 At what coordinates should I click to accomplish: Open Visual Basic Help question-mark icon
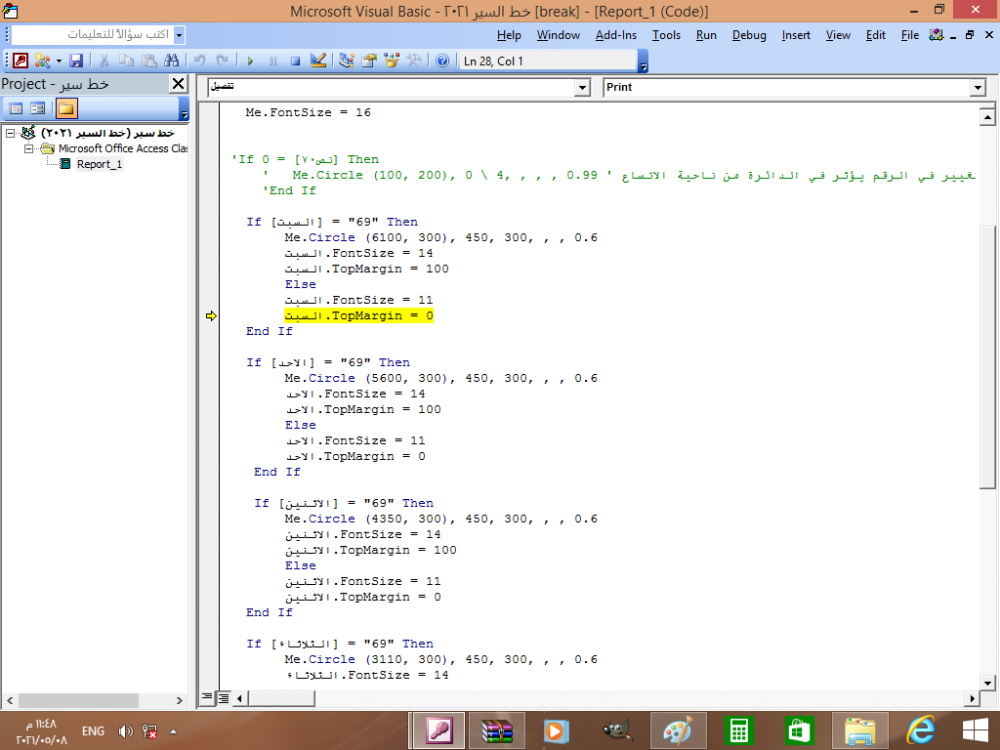pos(442,61)
